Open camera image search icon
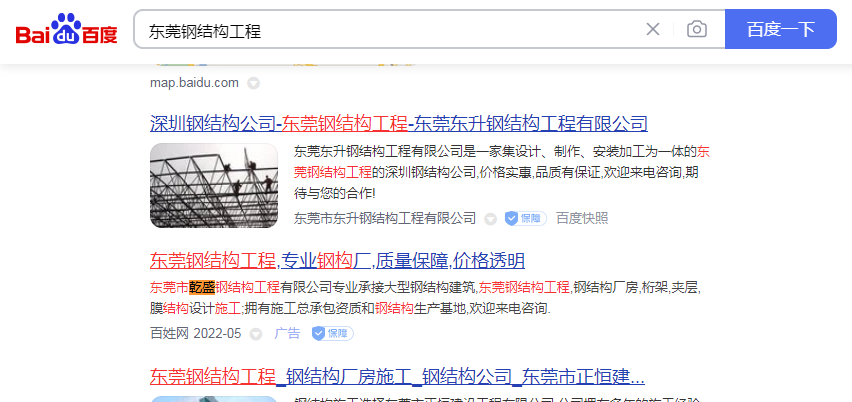The width and height of the screenshot is (852, 402). pos(697,29)
